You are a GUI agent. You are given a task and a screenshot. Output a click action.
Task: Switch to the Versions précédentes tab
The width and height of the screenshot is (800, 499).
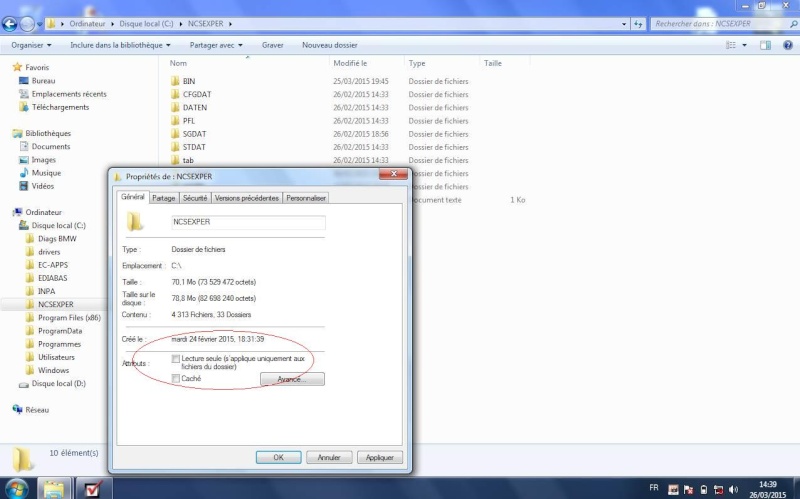tap(246, 198)
